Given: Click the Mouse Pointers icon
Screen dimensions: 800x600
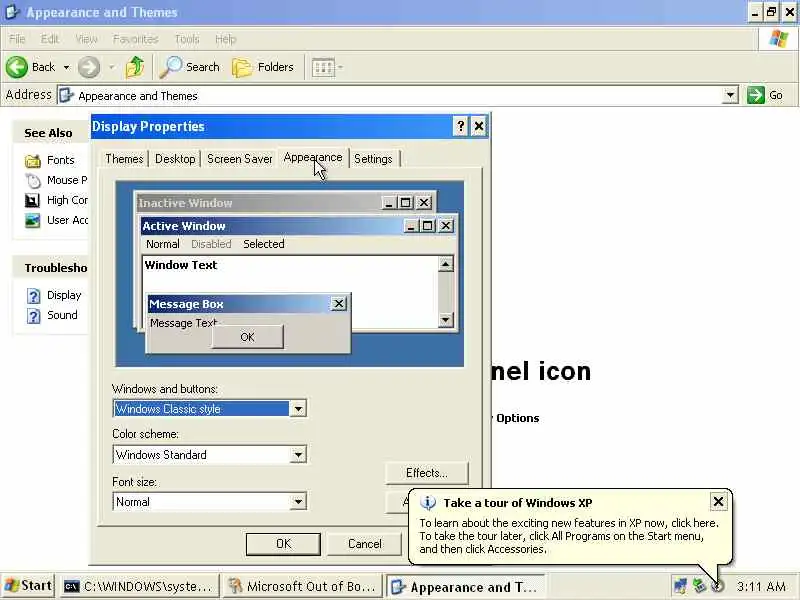Looking at the screenshot, I should 33,181.
